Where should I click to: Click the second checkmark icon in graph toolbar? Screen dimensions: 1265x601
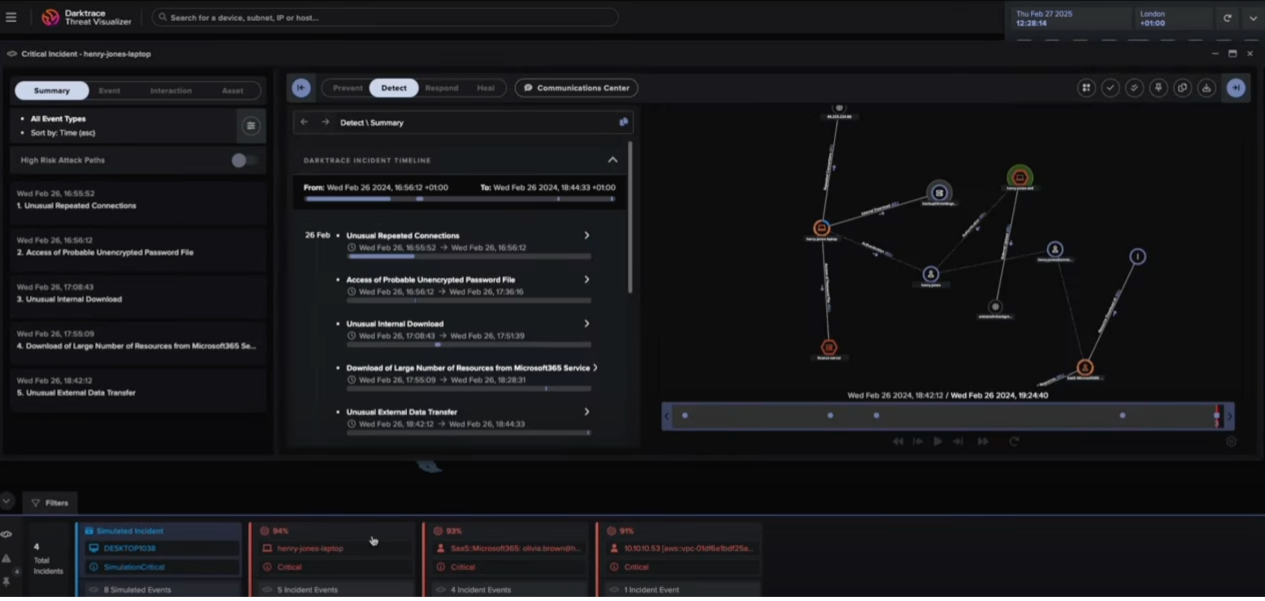pos(1134,88)
